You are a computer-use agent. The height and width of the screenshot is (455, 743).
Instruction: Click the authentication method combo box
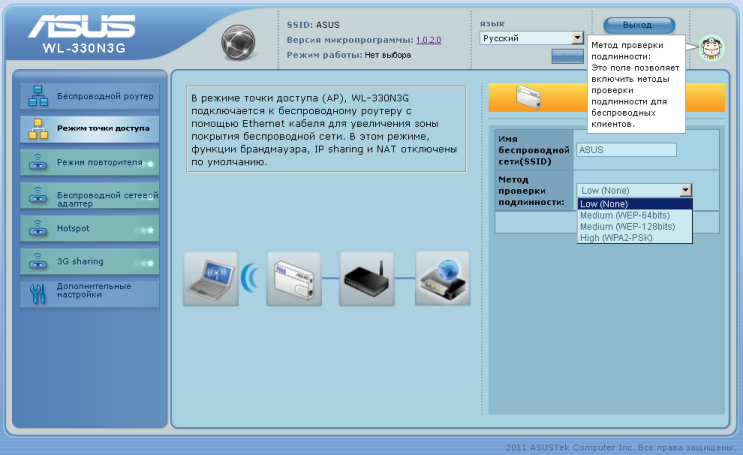(634, 191)
